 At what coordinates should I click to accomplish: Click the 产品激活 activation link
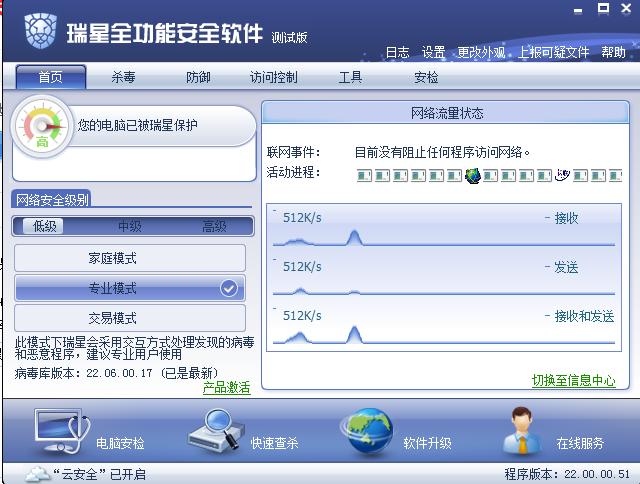[x=227, y=387]
